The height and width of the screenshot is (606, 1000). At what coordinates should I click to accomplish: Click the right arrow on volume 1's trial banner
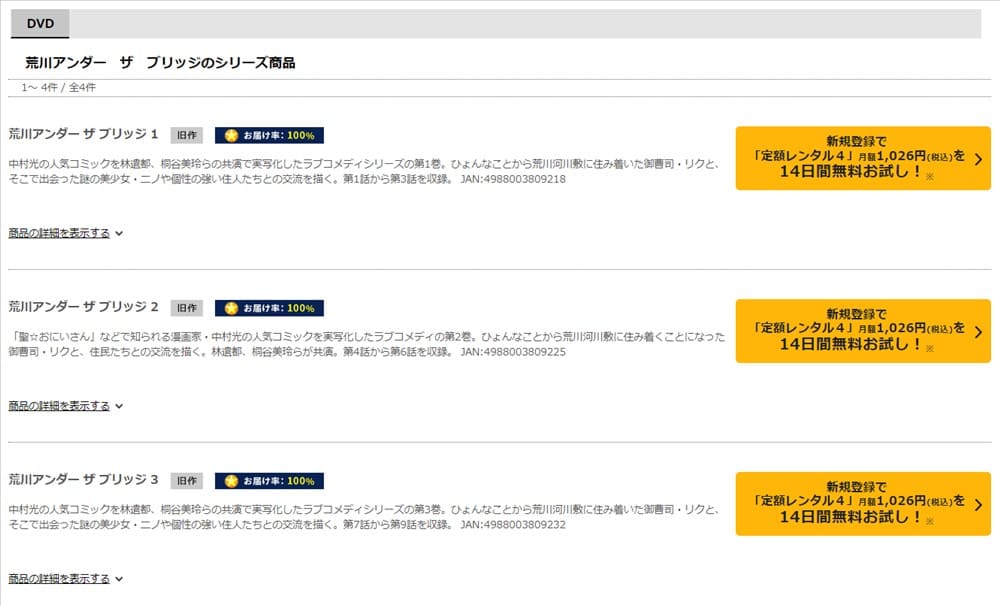[977, 158]
